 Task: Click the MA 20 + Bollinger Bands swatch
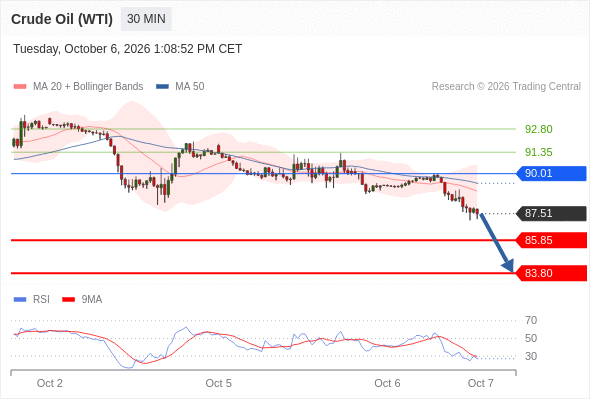coord(20,87)
